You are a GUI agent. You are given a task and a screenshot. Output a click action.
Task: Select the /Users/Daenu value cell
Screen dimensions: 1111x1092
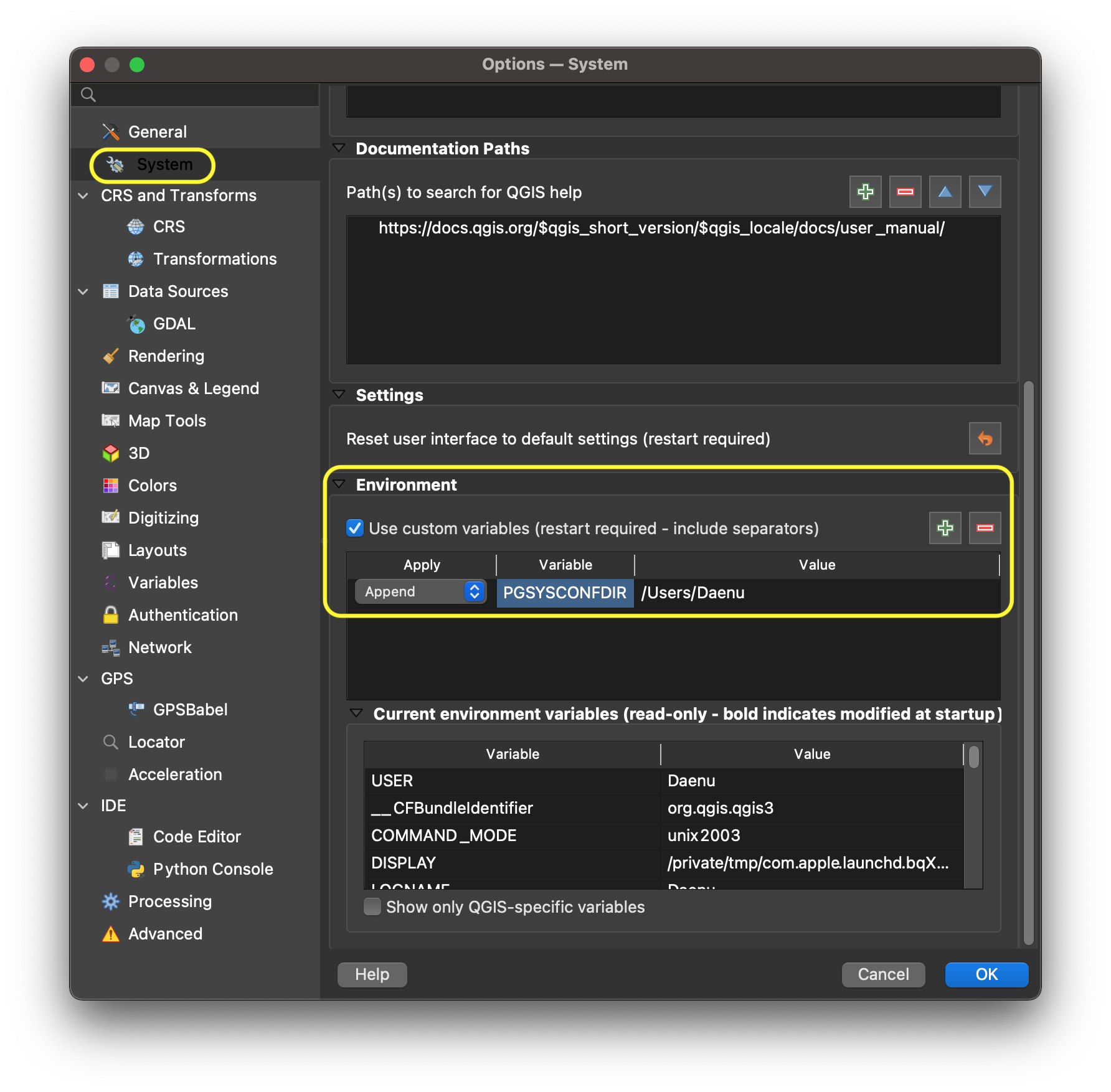pos(817,593)
